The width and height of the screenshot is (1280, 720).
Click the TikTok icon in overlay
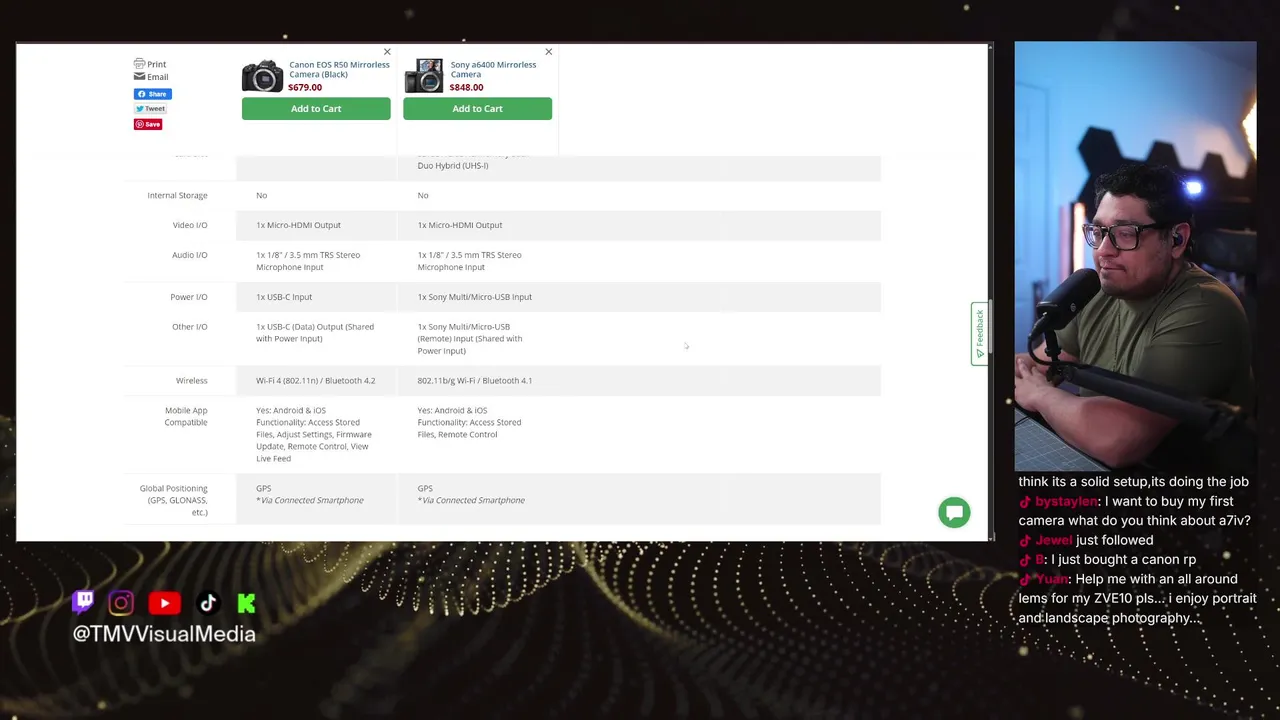coord(208,602)
